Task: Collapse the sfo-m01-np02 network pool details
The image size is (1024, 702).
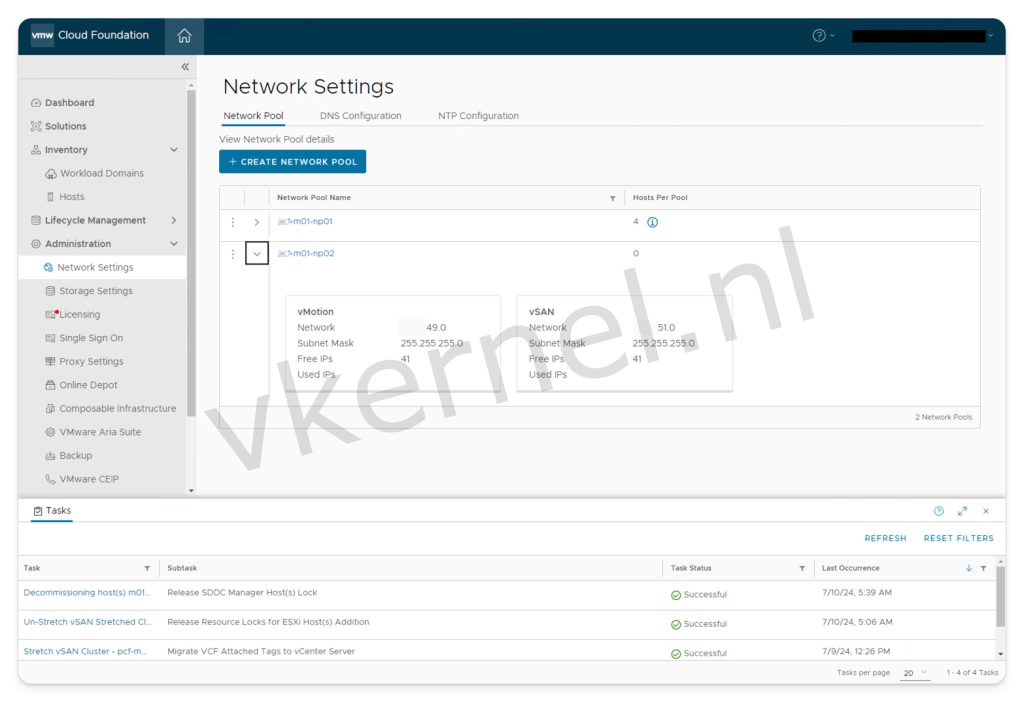Action: coord(256,253)
